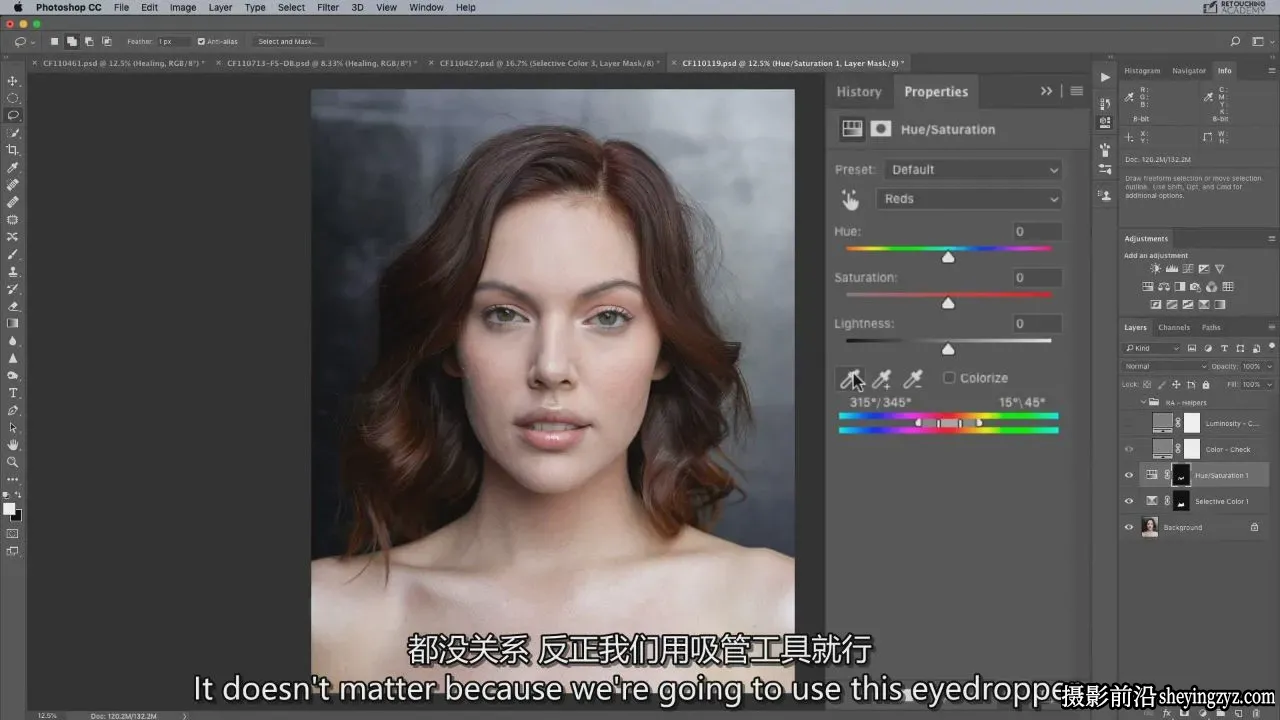Screen dimensions: 1280x720
Task: Add a Vibrance adjustment
Action: tap(1219, 269)
